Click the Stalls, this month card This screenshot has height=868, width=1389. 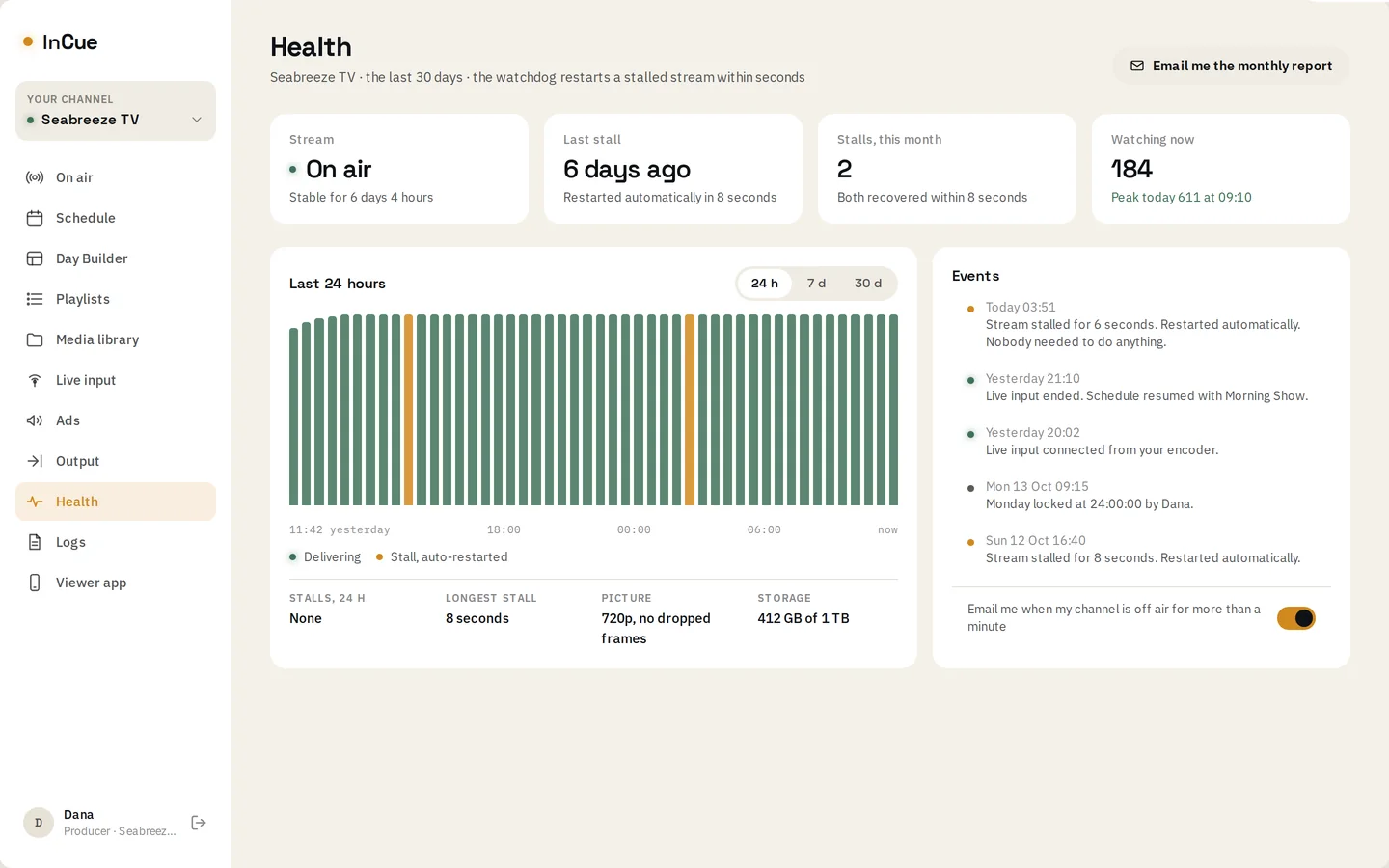947,169
